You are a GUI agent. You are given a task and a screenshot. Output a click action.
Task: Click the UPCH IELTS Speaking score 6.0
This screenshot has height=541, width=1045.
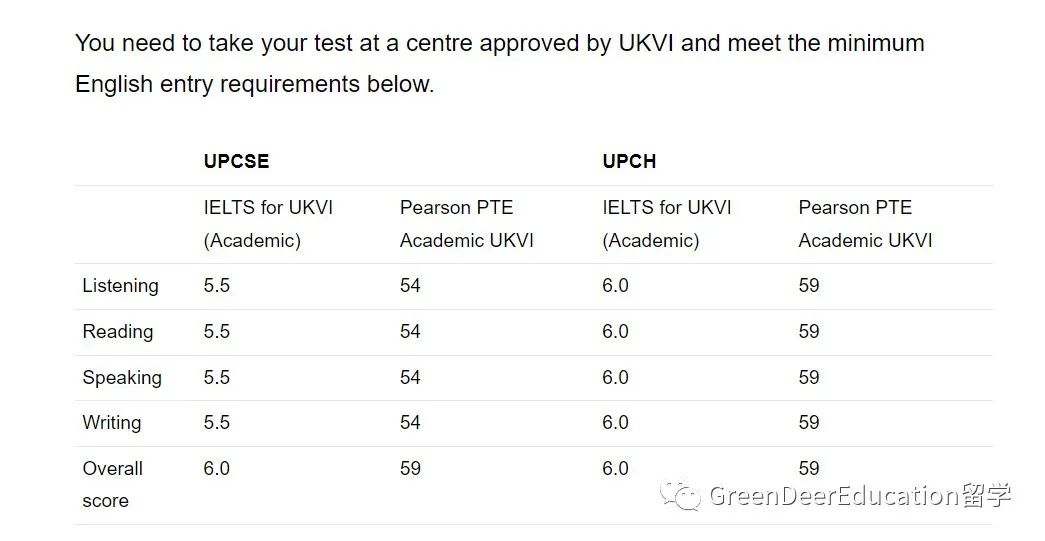pos(615,378)
